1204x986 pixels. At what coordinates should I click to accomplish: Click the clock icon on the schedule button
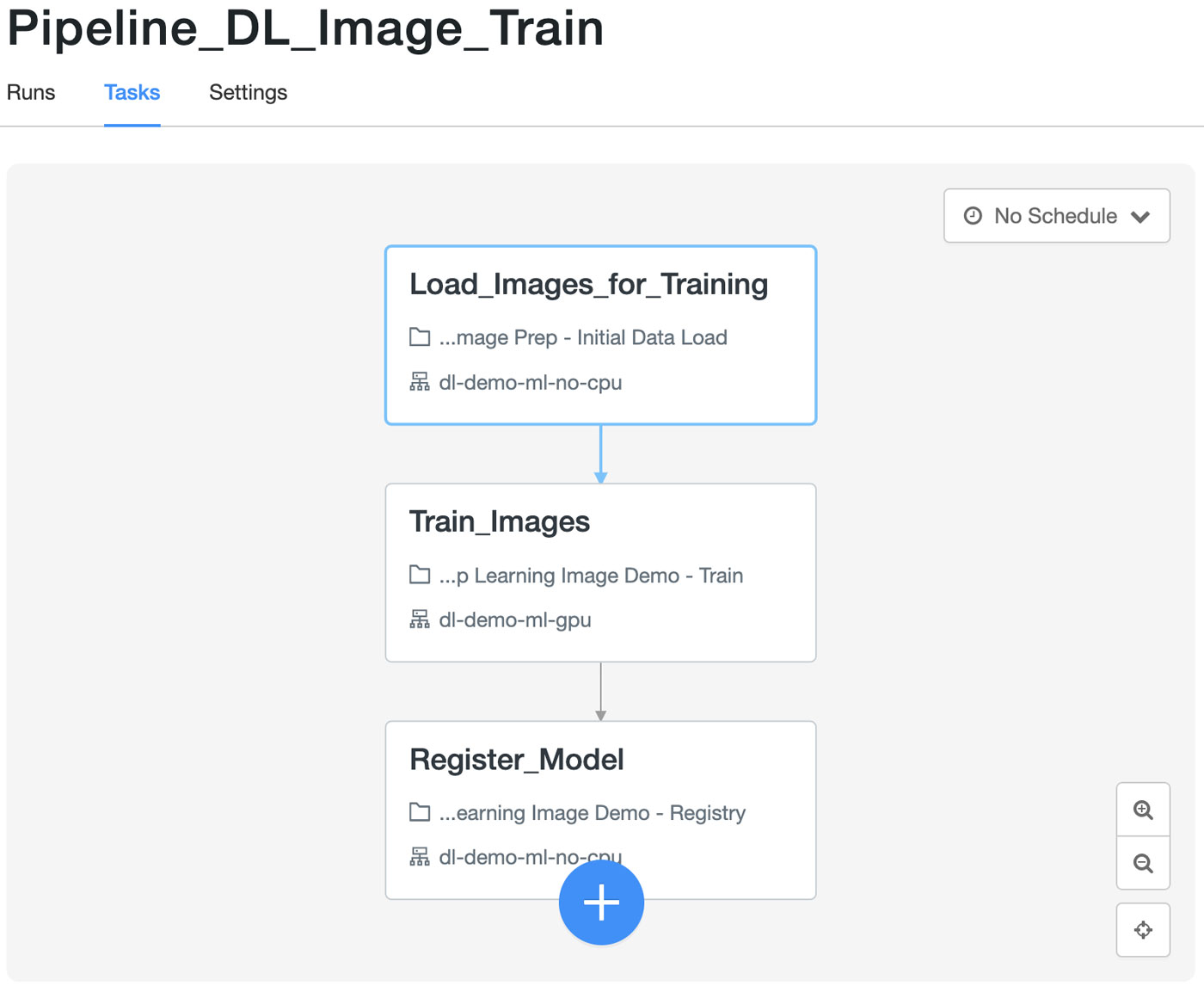tap(973, 216)
